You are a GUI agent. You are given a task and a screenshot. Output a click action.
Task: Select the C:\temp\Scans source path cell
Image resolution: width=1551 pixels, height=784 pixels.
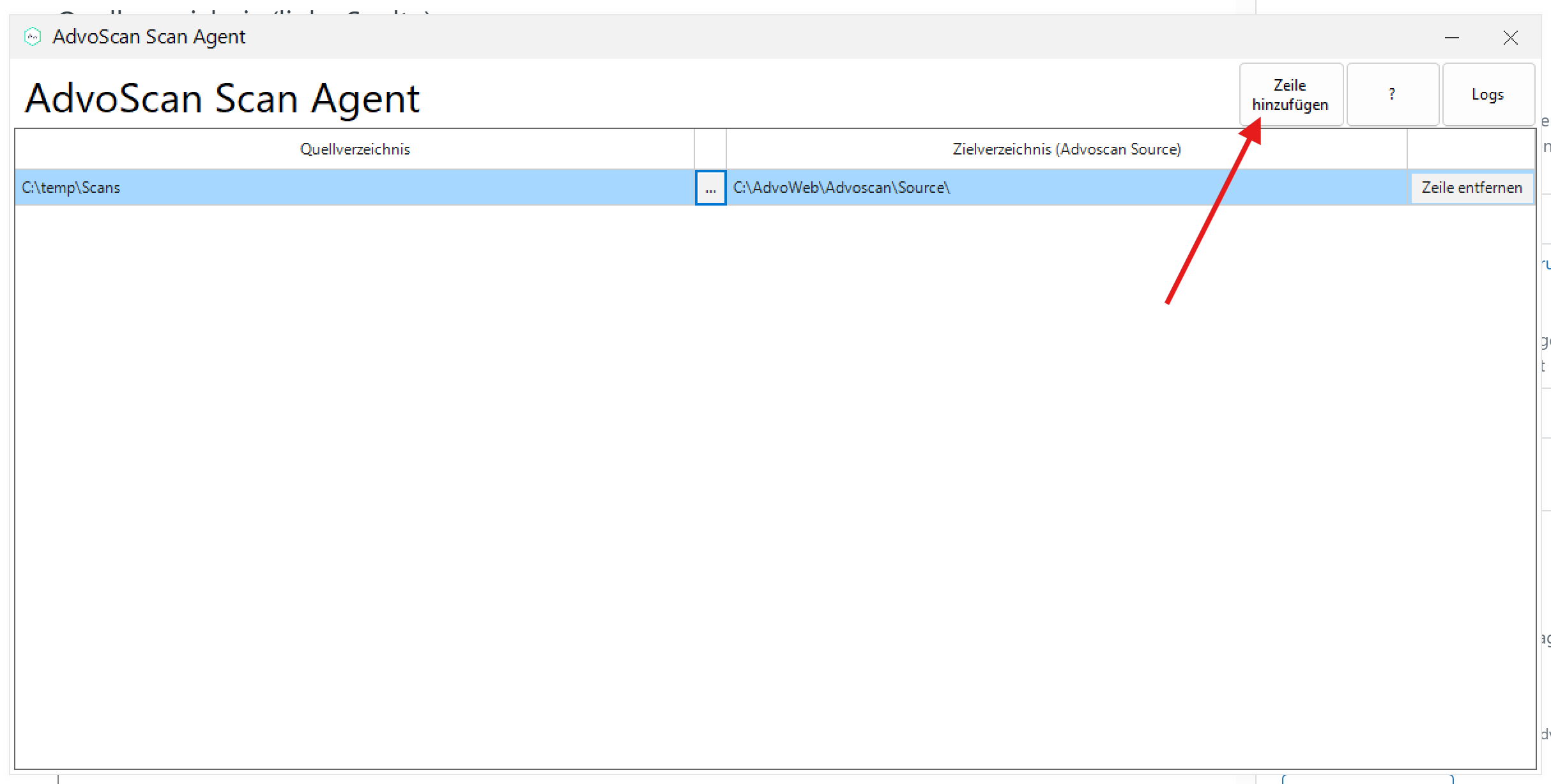click(355, 188)
